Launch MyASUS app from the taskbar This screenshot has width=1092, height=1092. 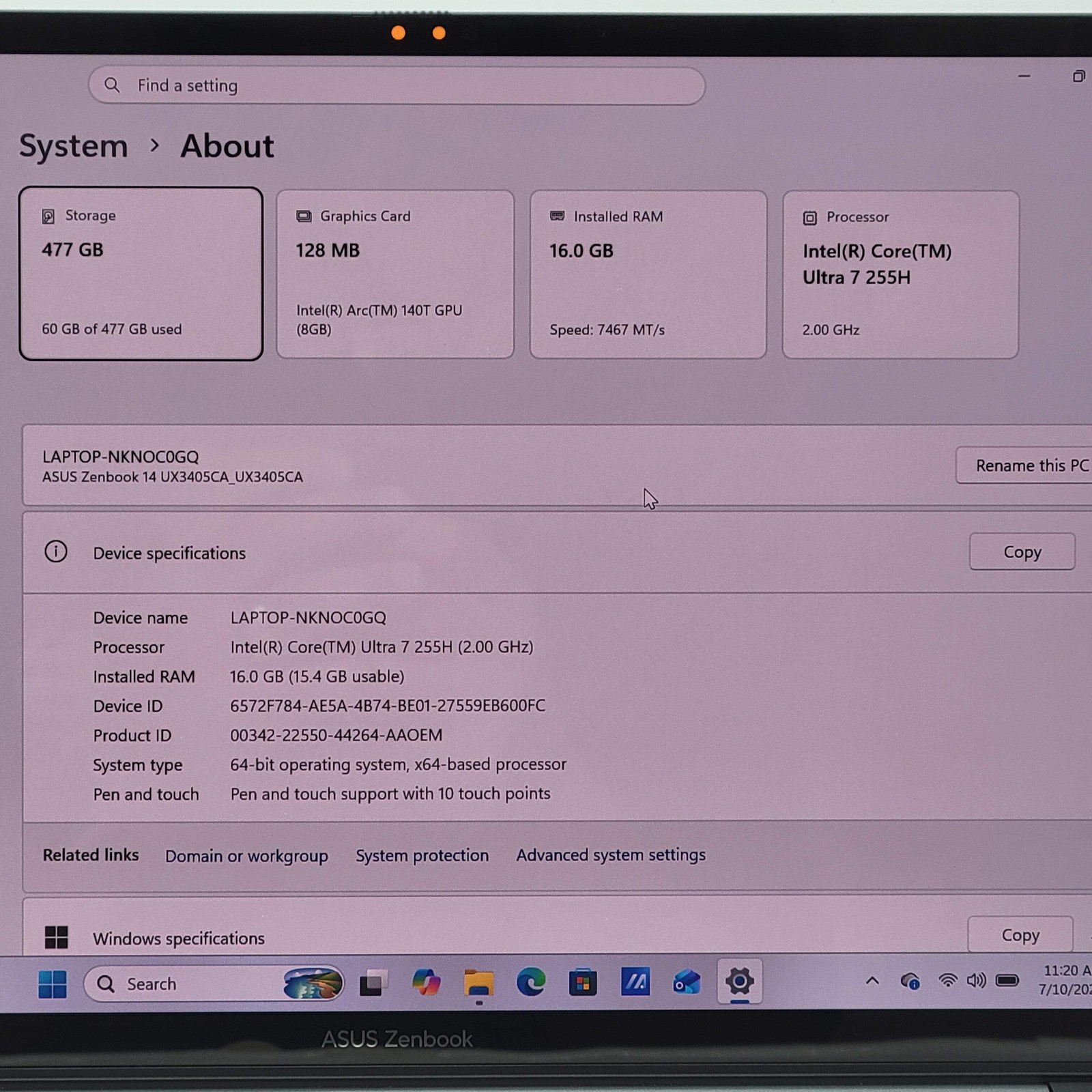coord(635,982)
